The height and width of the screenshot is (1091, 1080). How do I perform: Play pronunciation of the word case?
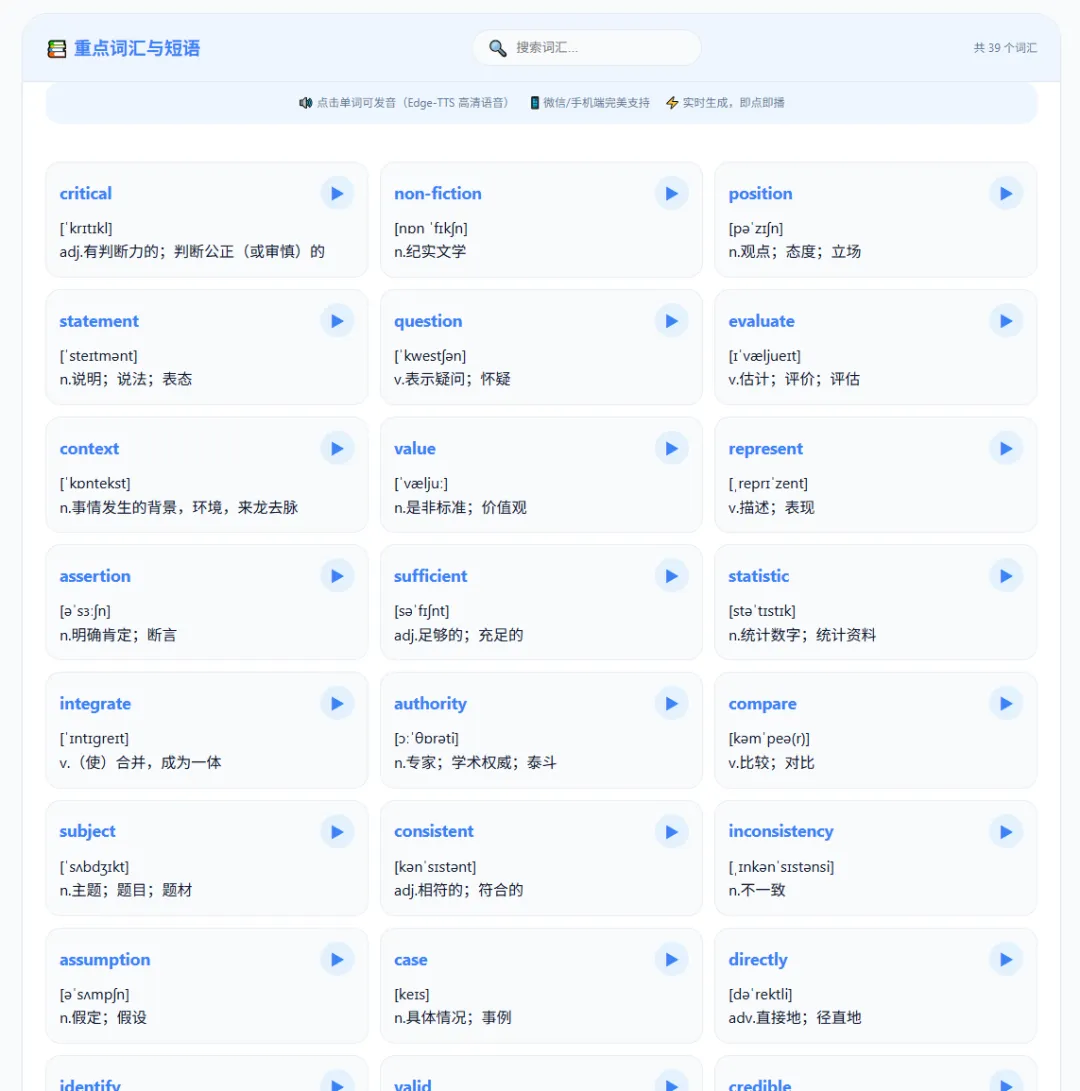pos(672,959)
